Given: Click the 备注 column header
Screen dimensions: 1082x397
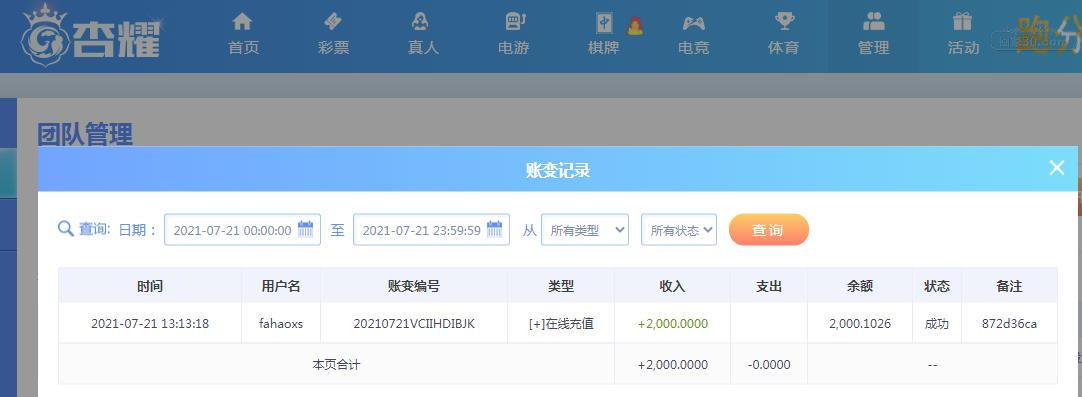Looking at the screenshot, I should point(1009,286).
